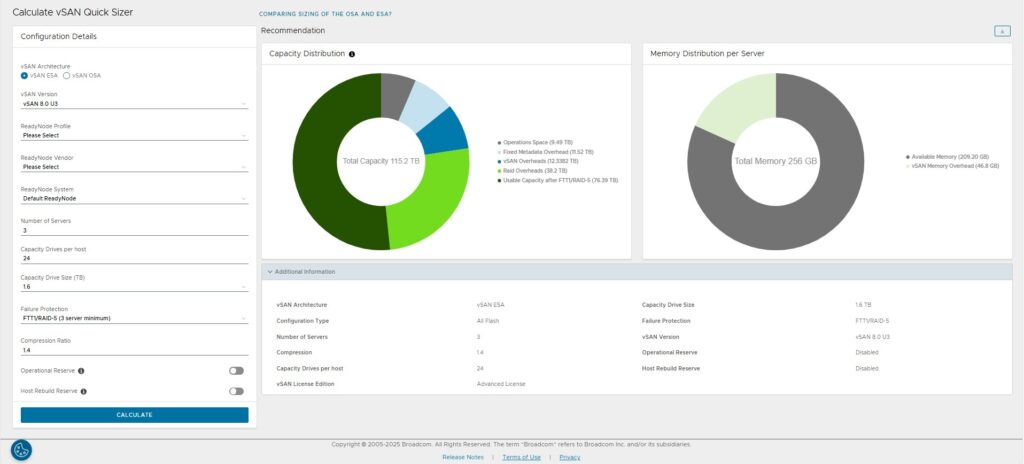Click Operations Space legend entry

(534, 142)
